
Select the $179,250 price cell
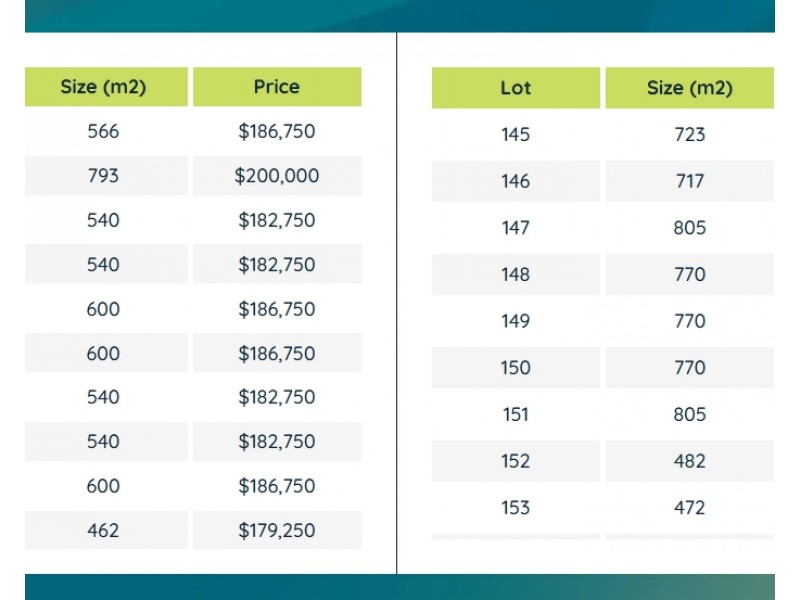[x=277, y=530]
